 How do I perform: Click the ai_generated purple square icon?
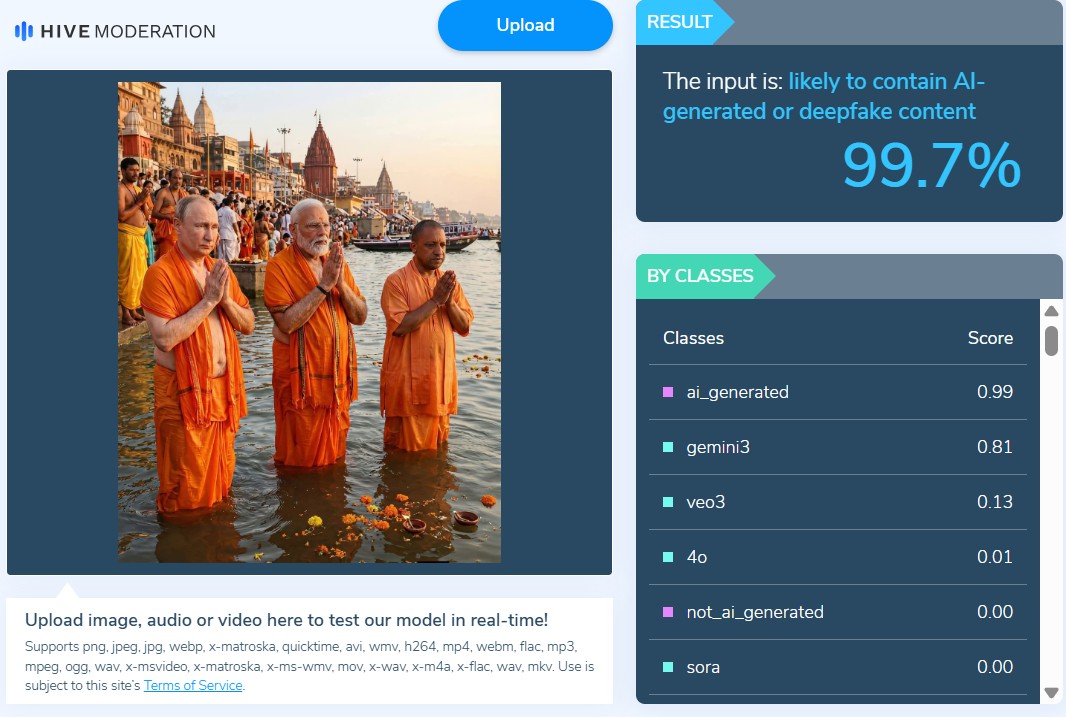[668, 392]
